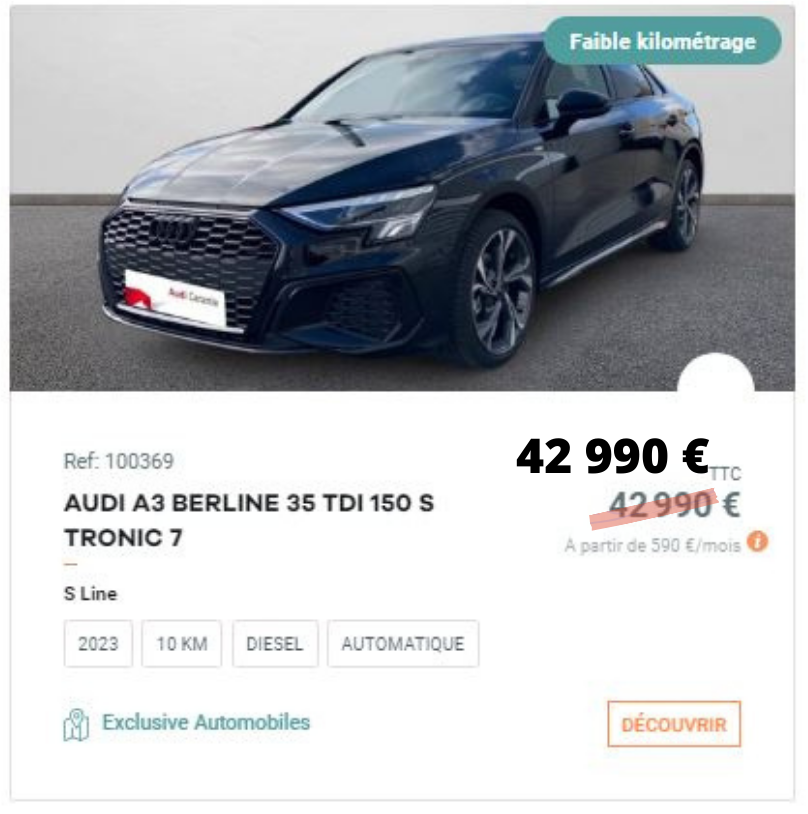Click the AUDI A3 BERLINE 35 TDI title
The image size is (808, 814).
(249, 520)
